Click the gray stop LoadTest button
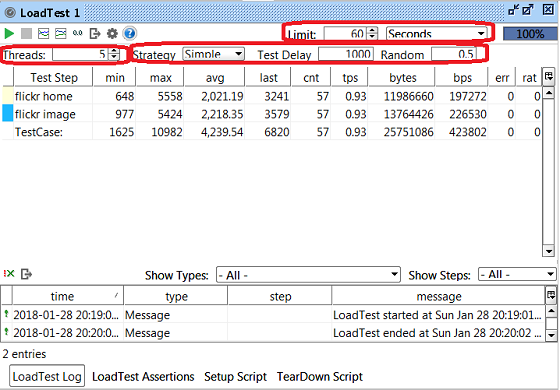This screenshot has height=390, width=560. [x=26, y=34]
